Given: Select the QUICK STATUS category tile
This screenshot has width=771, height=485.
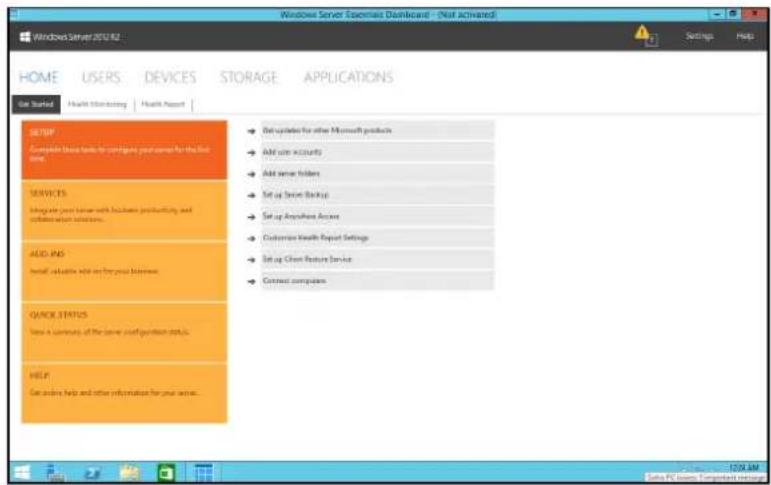Looking at the screenshot, I should tap(124, 332).
